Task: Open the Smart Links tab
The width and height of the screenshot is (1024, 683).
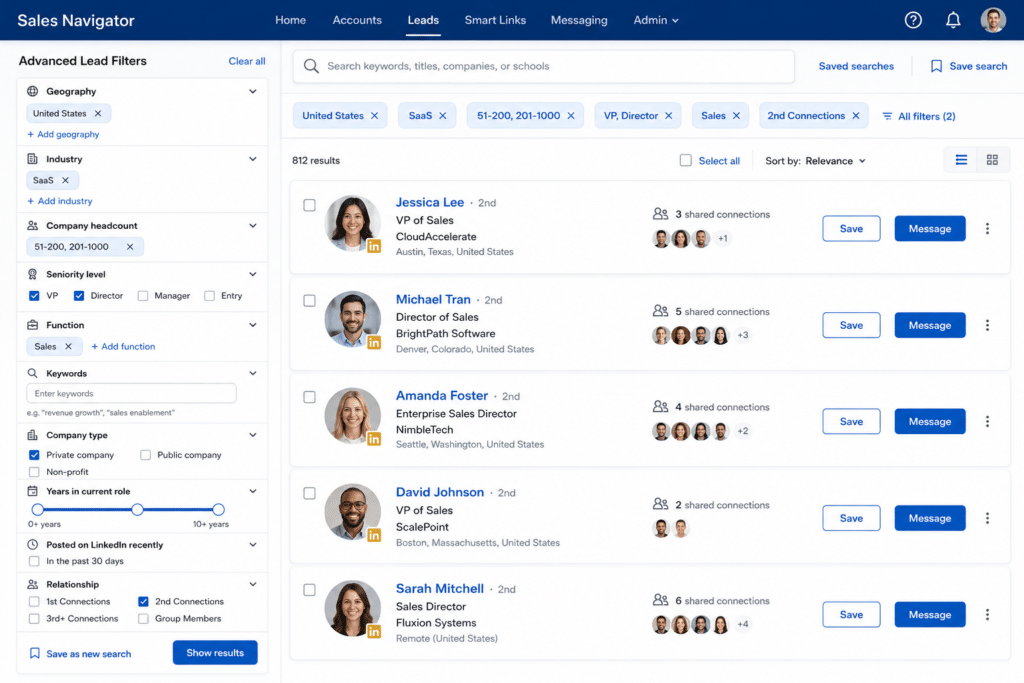Action: pyautogui.click(x=495, y=20)
